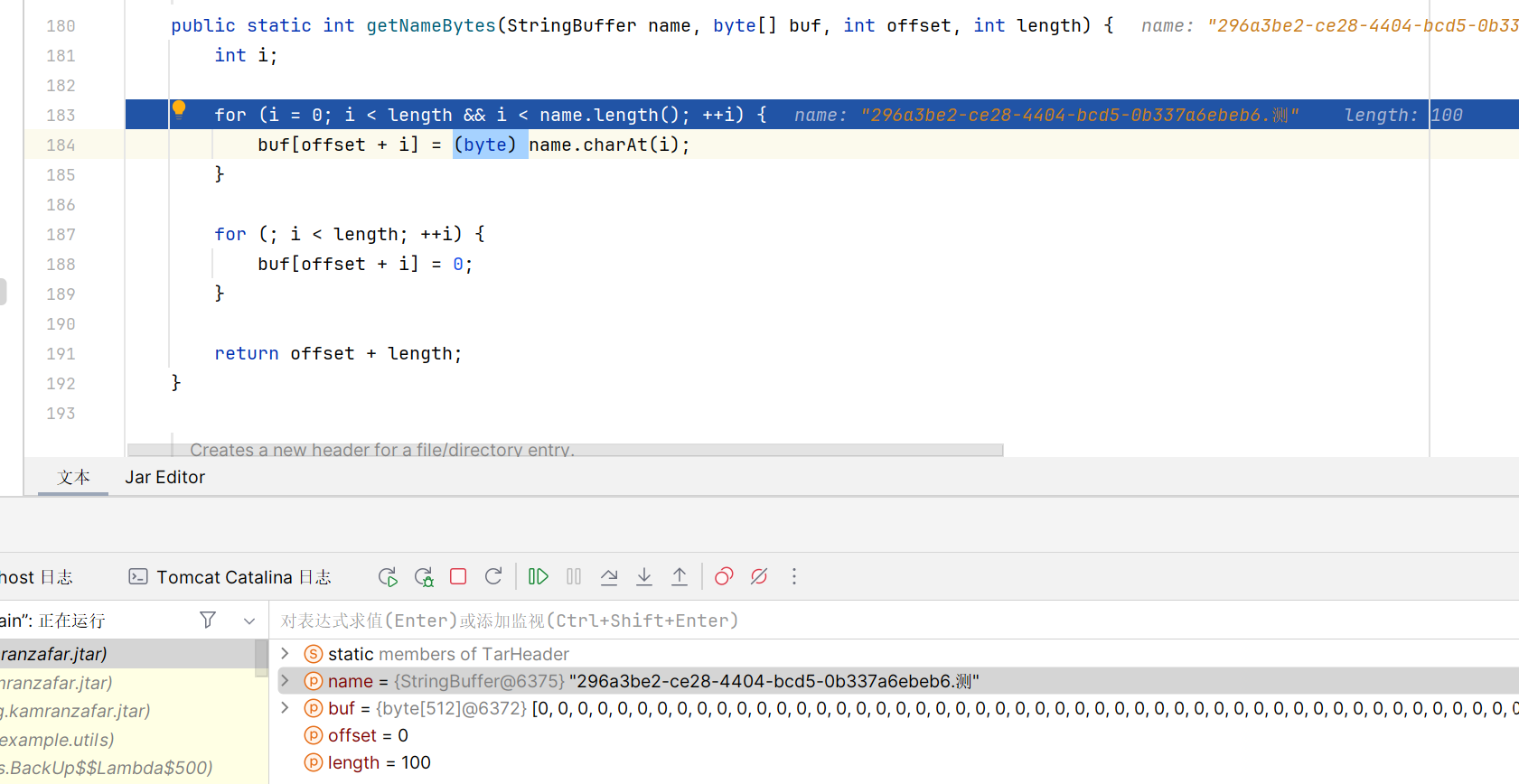Image resolution: width=1519 pixels, height=784 pixels.
Task: Click the 'Creates a new header' doc comment
Action: [x=382, y=450]
